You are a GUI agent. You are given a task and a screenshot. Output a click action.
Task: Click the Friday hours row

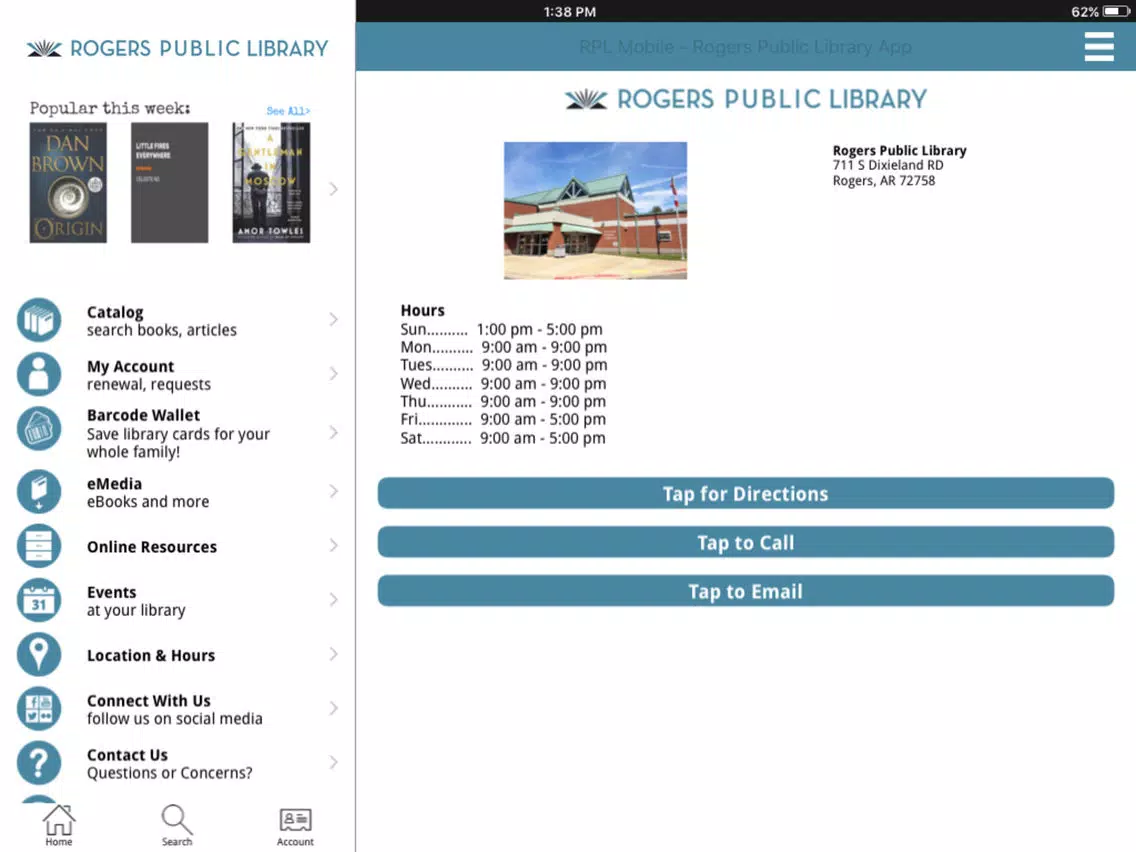pos(503,419)
